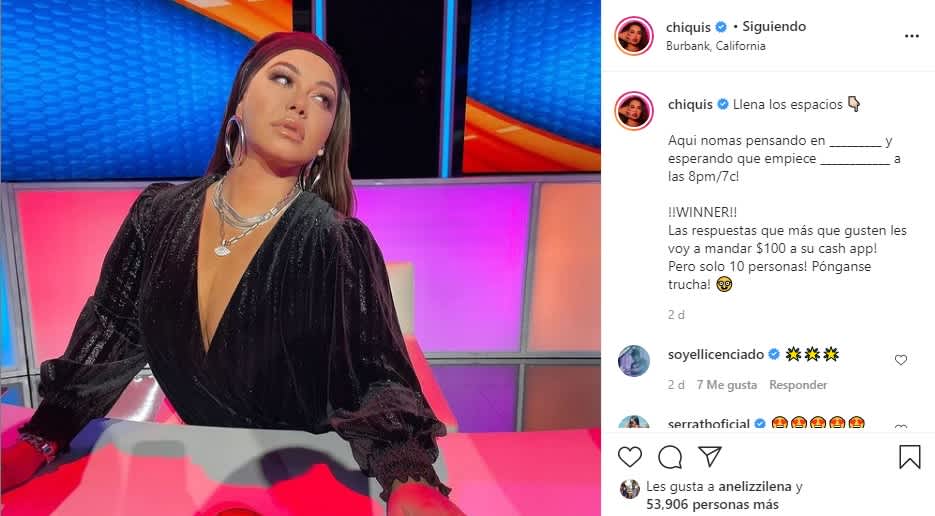Image resolution: width=935 pixels, height=516 pixels.
Task: Open the comment speech bubble icon
Action: coord(670,457)
